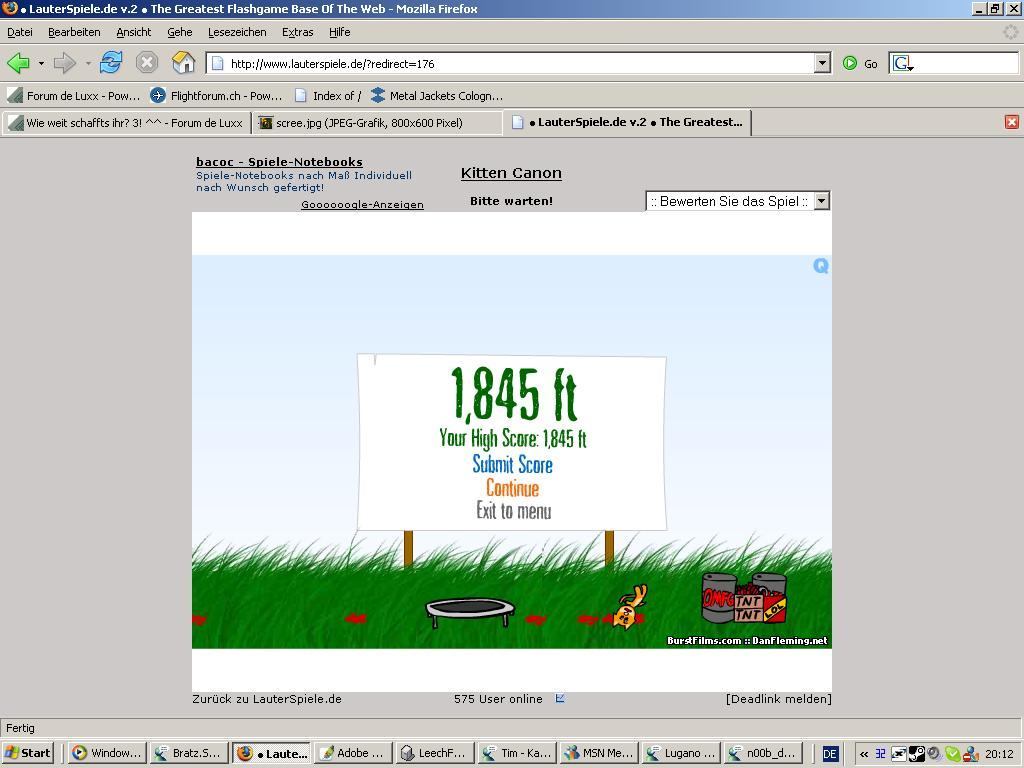Viewport: 1024px width, 768px height.
Task: Open Flightforum.ch bookmark
Action: point(216,95)
